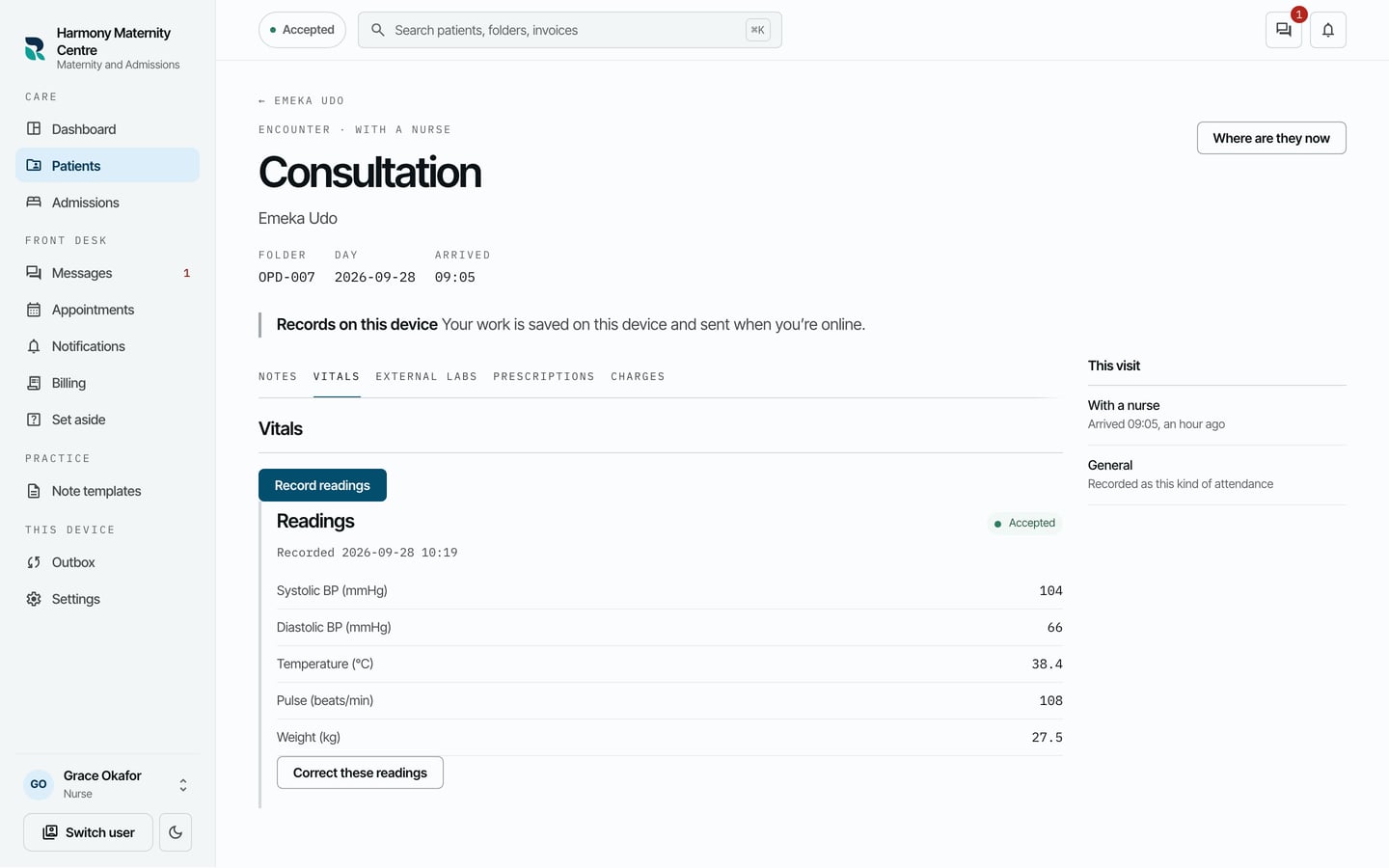The width and height of the screenshot is (1389, 868).
Task: Open the Prescriptions tab
Action: point(544,377)
